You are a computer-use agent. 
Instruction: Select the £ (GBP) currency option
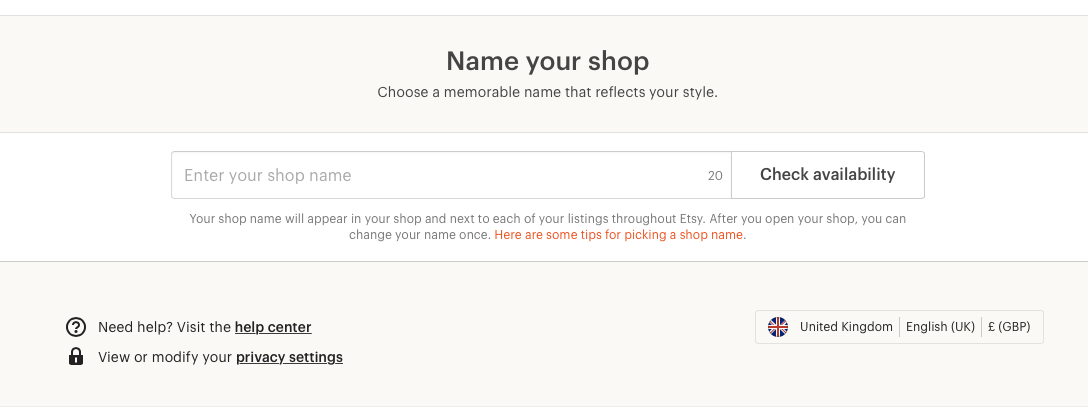tap(1009, 327)
